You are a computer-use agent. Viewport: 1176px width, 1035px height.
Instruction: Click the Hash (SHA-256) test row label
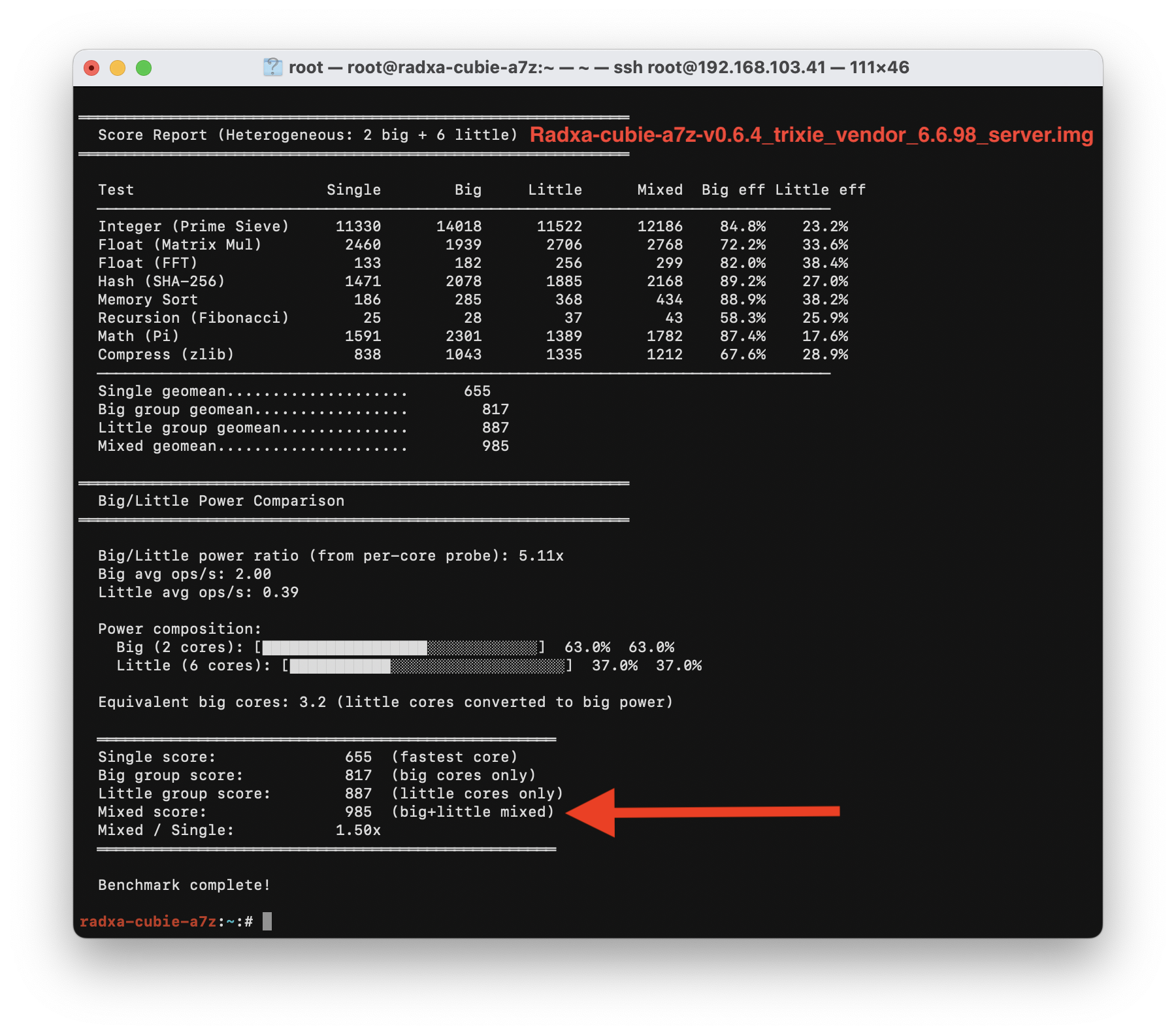pyautogui.click(x=161, y=282)
